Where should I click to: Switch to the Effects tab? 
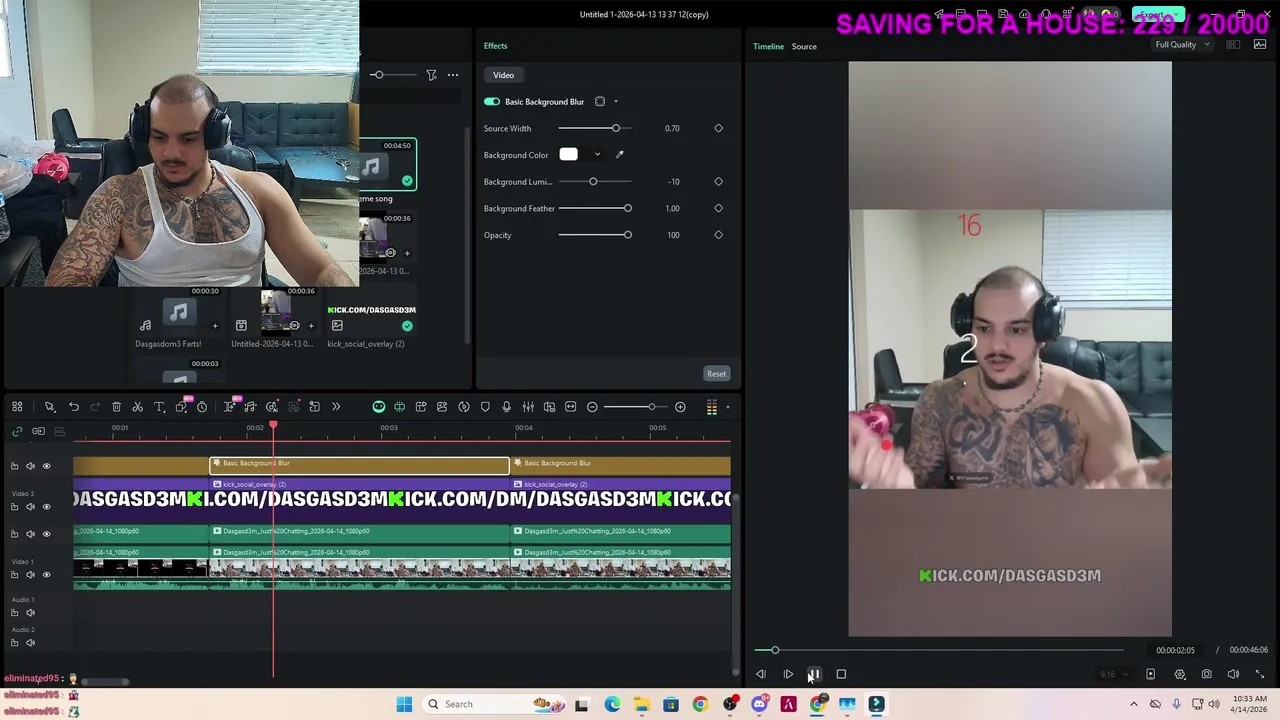[495, 46]
